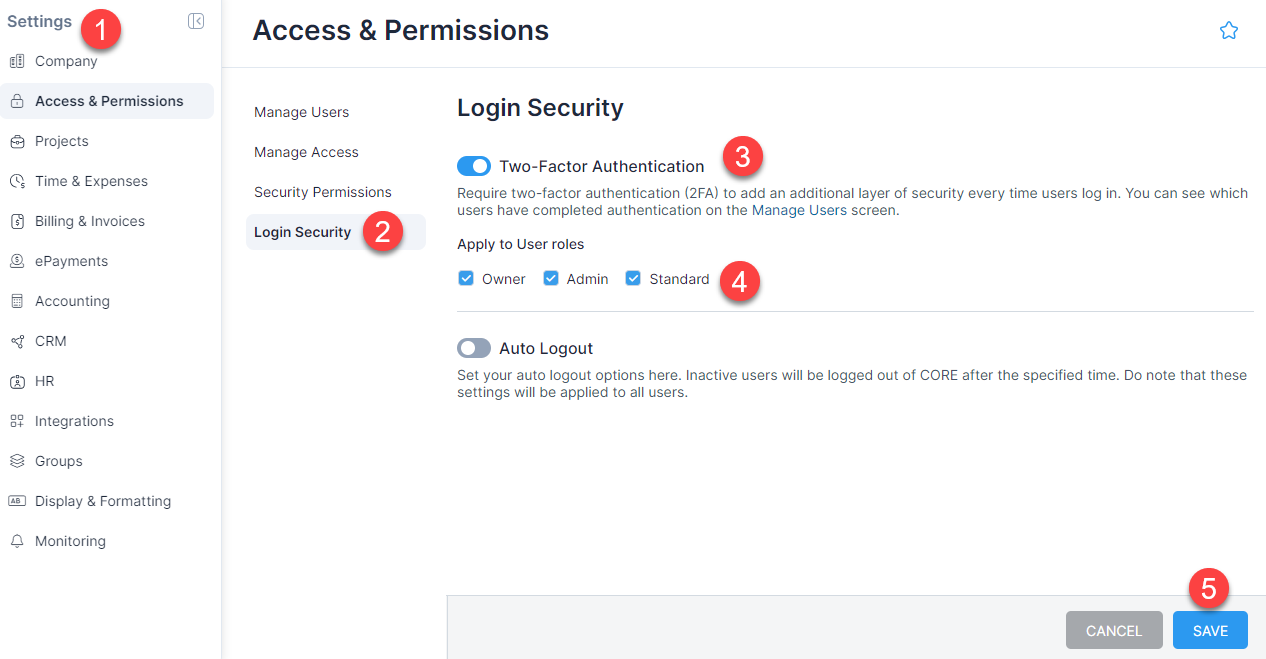Switch to the Manage Access section

[x=306, y=152]
